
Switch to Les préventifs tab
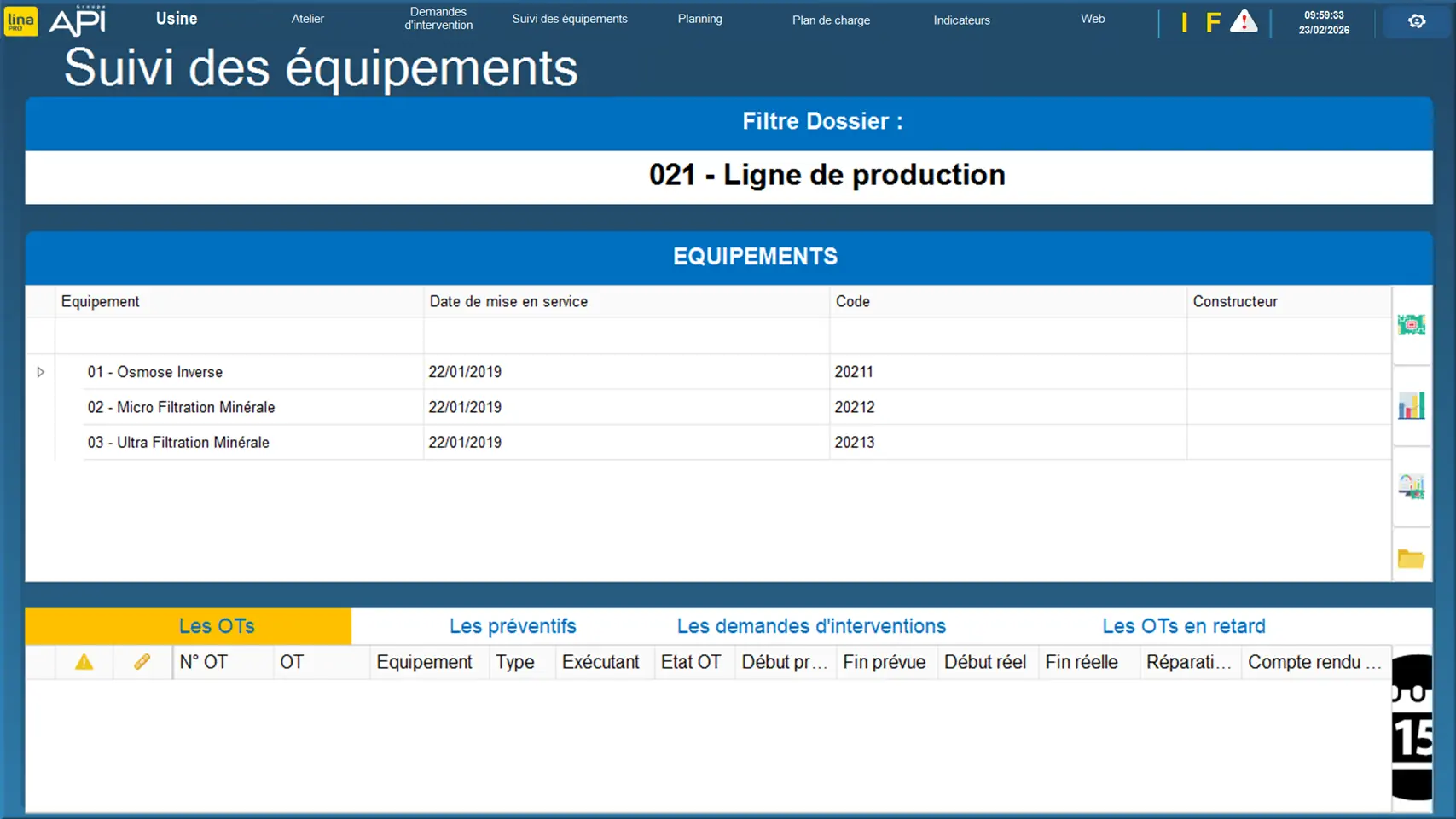coord(513,626)
